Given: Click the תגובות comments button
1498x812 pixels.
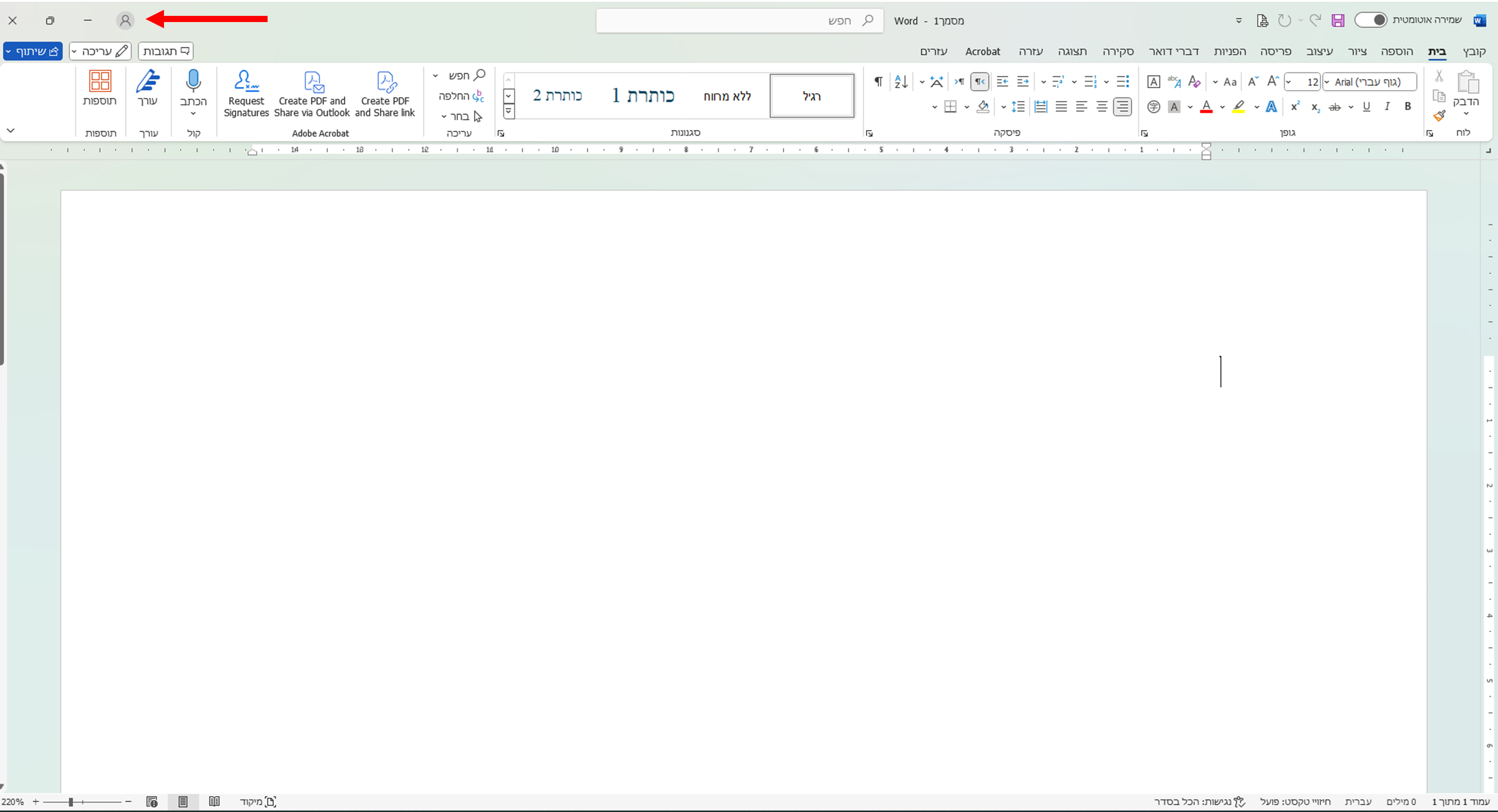Looking at the screenshot, I should coord(166,51).
